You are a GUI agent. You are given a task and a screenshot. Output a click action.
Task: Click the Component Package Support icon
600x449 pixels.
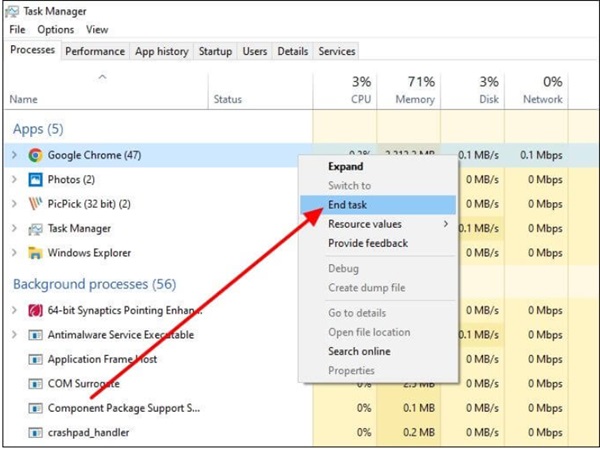click(35, 408)
